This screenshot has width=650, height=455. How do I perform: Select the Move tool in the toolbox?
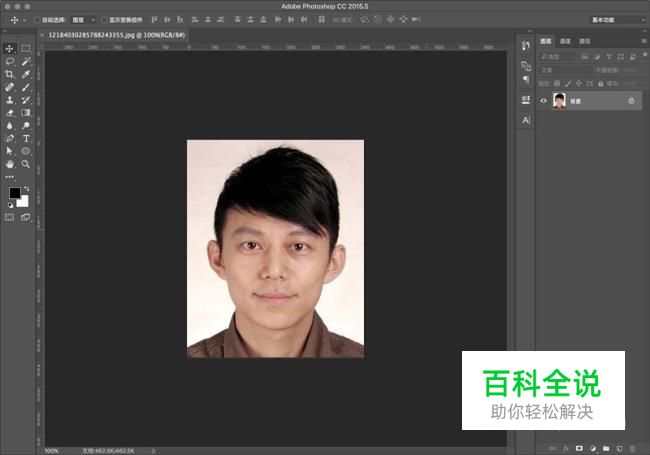click(10, 48)
